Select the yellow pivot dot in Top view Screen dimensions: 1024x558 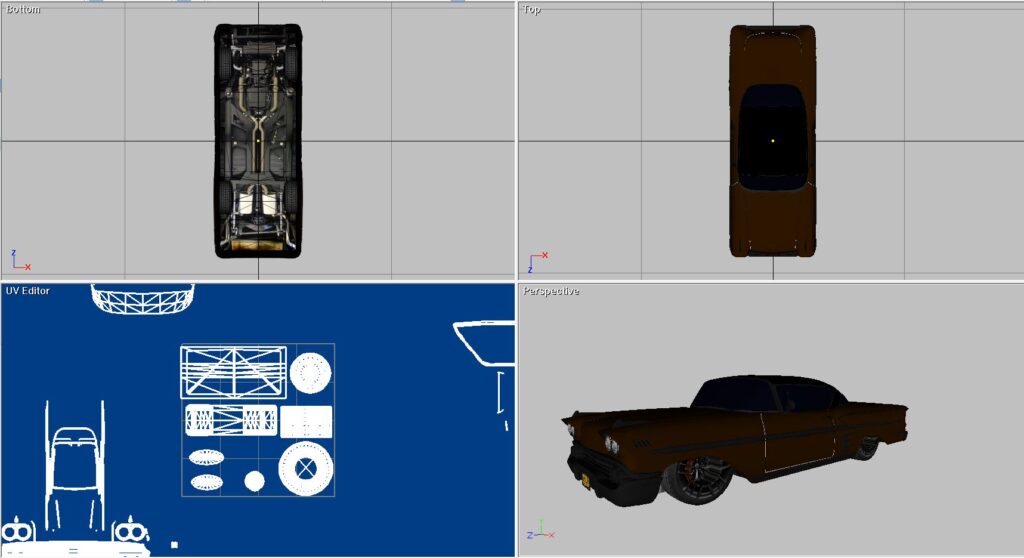[x=772, y=140]
